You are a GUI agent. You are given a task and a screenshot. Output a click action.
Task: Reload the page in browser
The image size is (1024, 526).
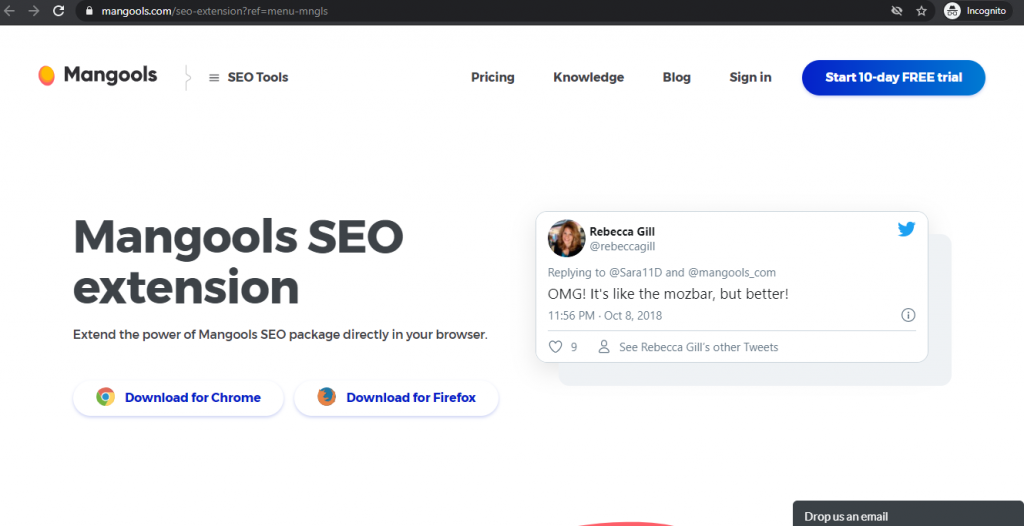[59, 11]
